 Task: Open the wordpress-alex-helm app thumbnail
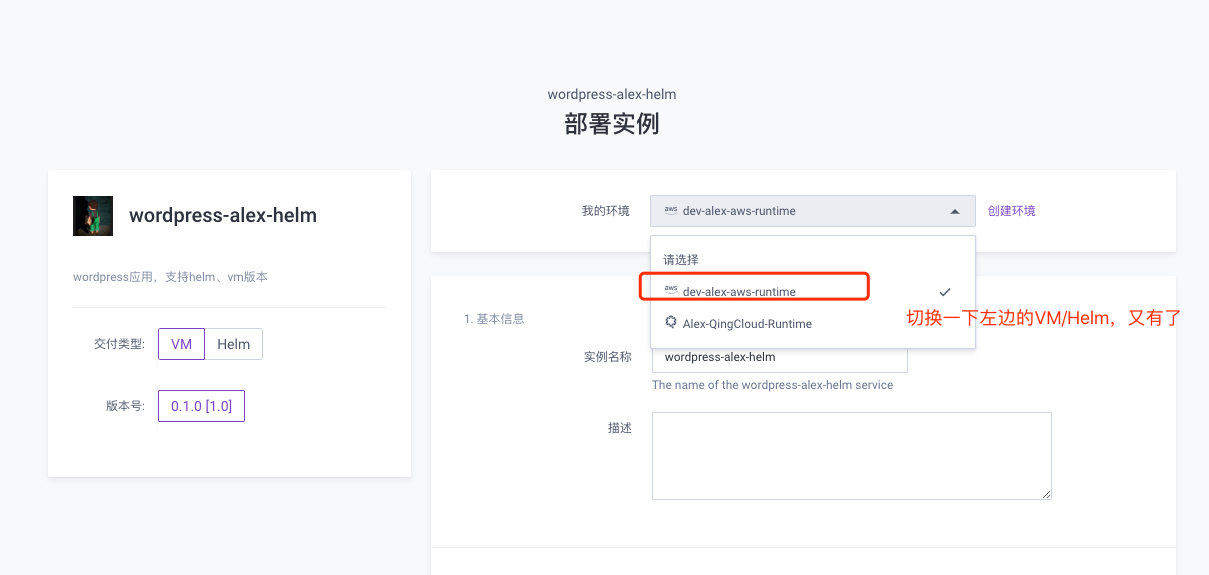[x=93, y=216]
